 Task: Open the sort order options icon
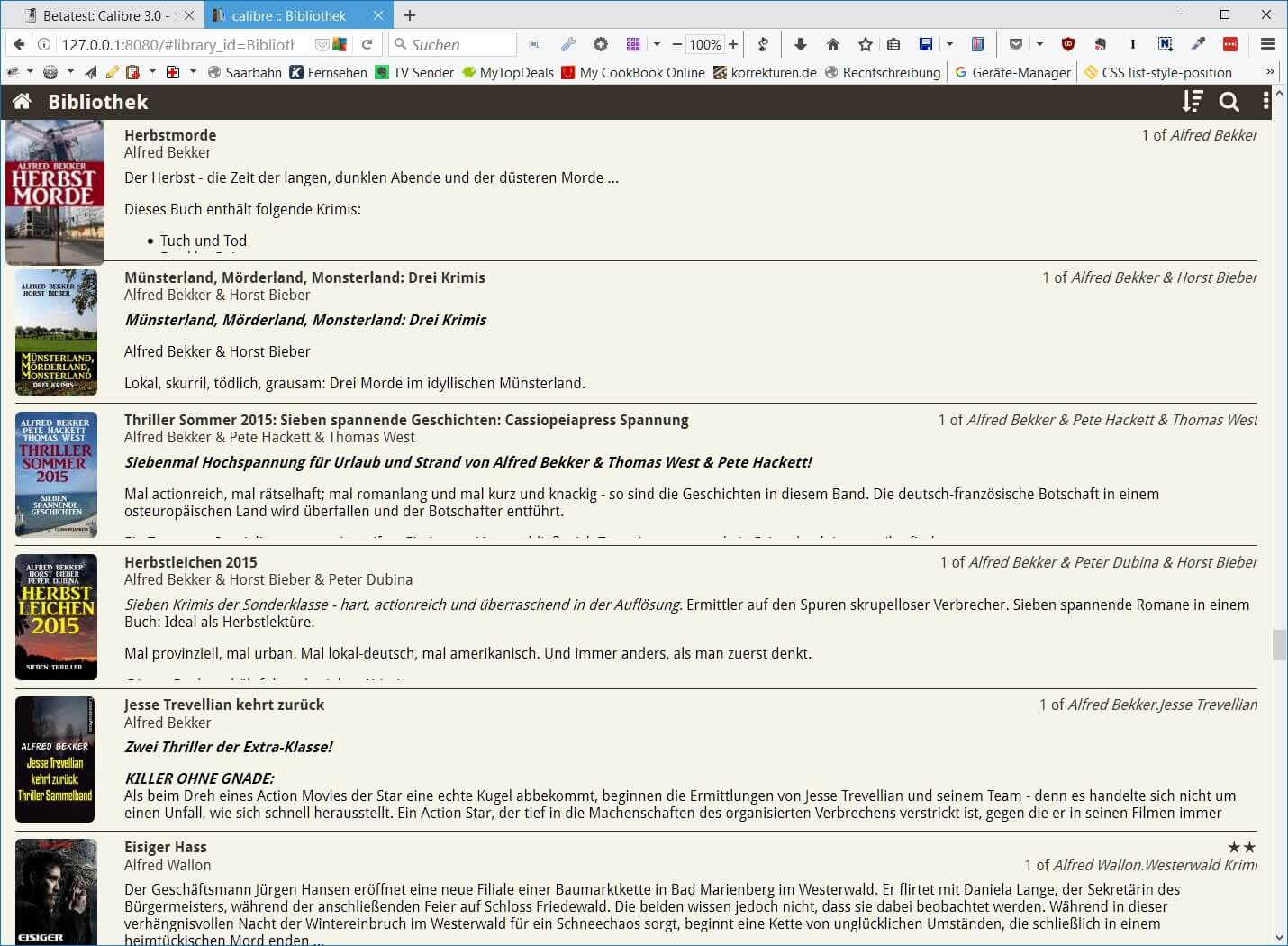(x=1193, y=102)
